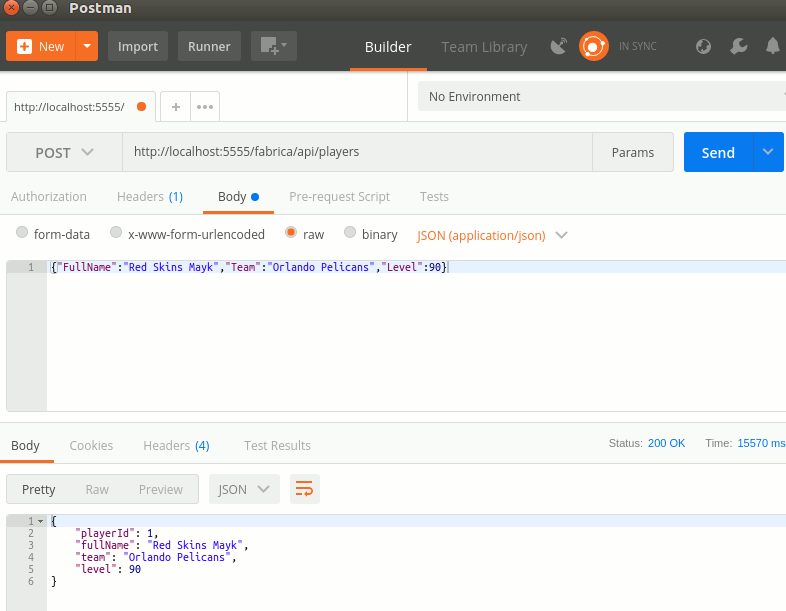Expand the POST method dropdown
786x611 pixels.
coord(64,153)
